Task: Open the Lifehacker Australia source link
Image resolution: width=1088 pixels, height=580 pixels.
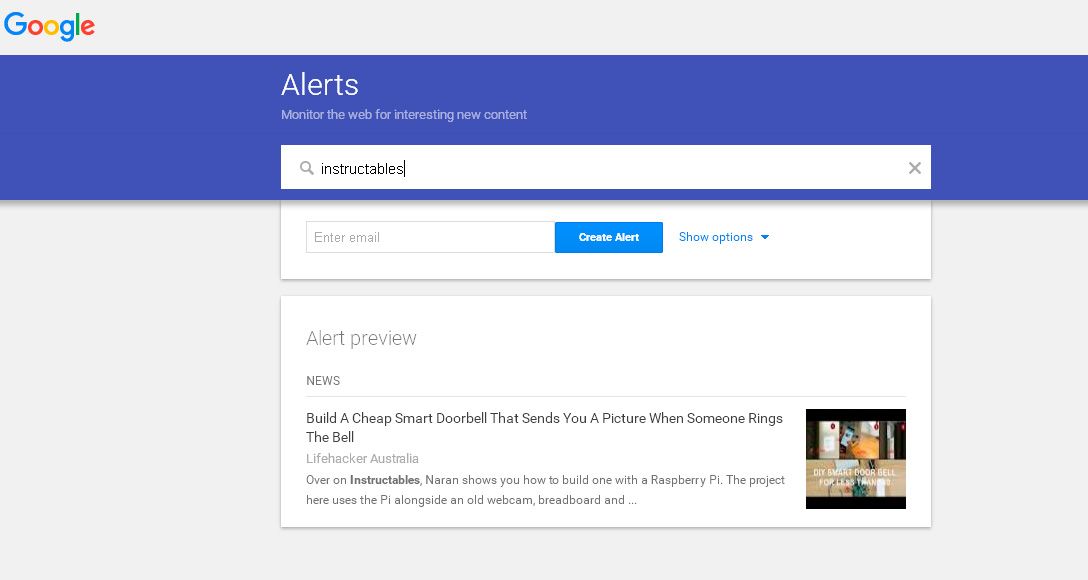Action: point(362,458)
